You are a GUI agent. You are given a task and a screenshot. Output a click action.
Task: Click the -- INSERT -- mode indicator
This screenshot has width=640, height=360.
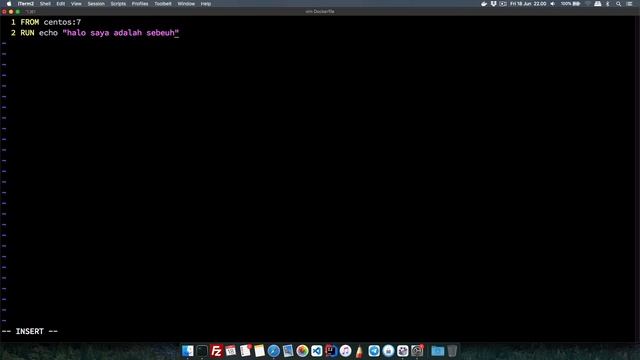point(30,331)
